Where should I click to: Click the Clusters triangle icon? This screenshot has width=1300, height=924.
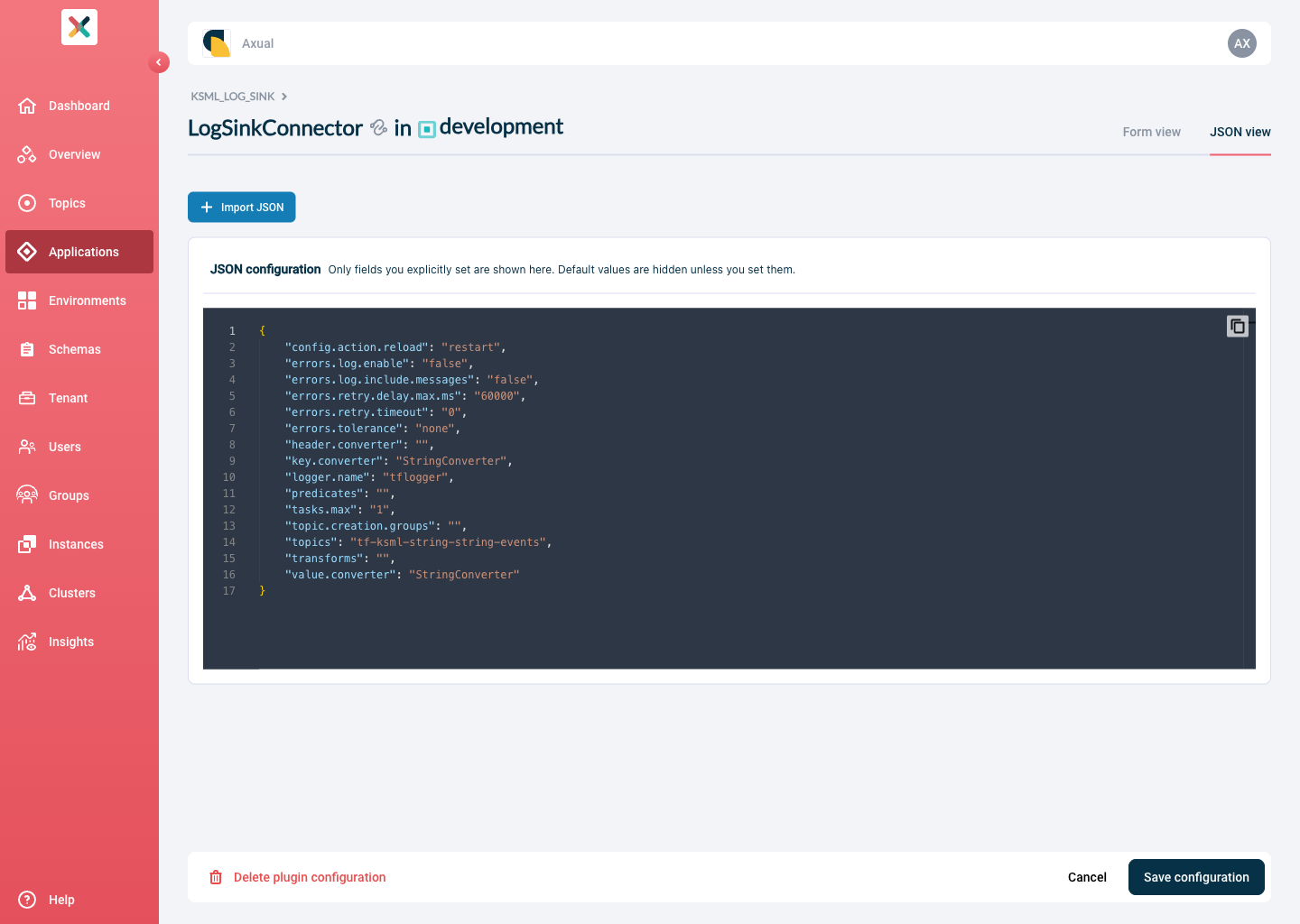[x=27, y=593]
